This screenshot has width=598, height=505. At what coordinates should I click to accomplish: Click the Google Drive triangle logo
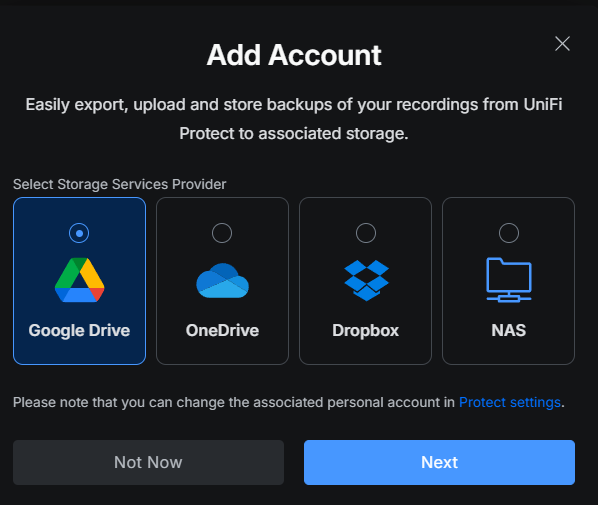[79, 280]
